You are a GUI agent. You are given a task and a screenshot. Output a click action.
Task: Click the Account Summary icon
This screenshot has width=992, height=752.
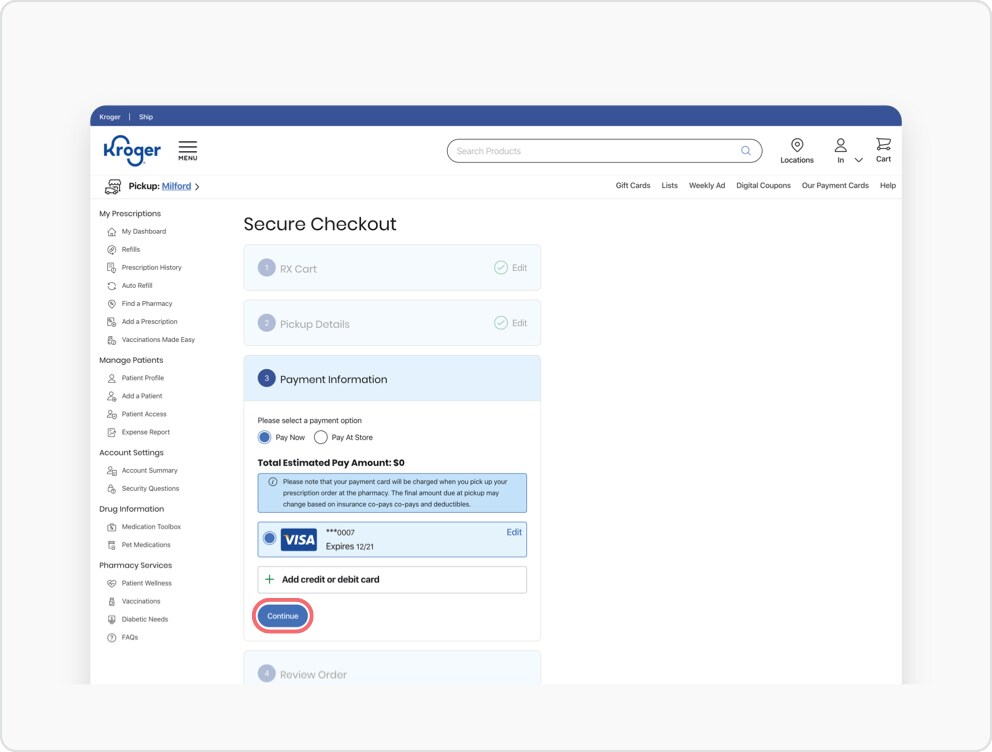coord(112,471)
